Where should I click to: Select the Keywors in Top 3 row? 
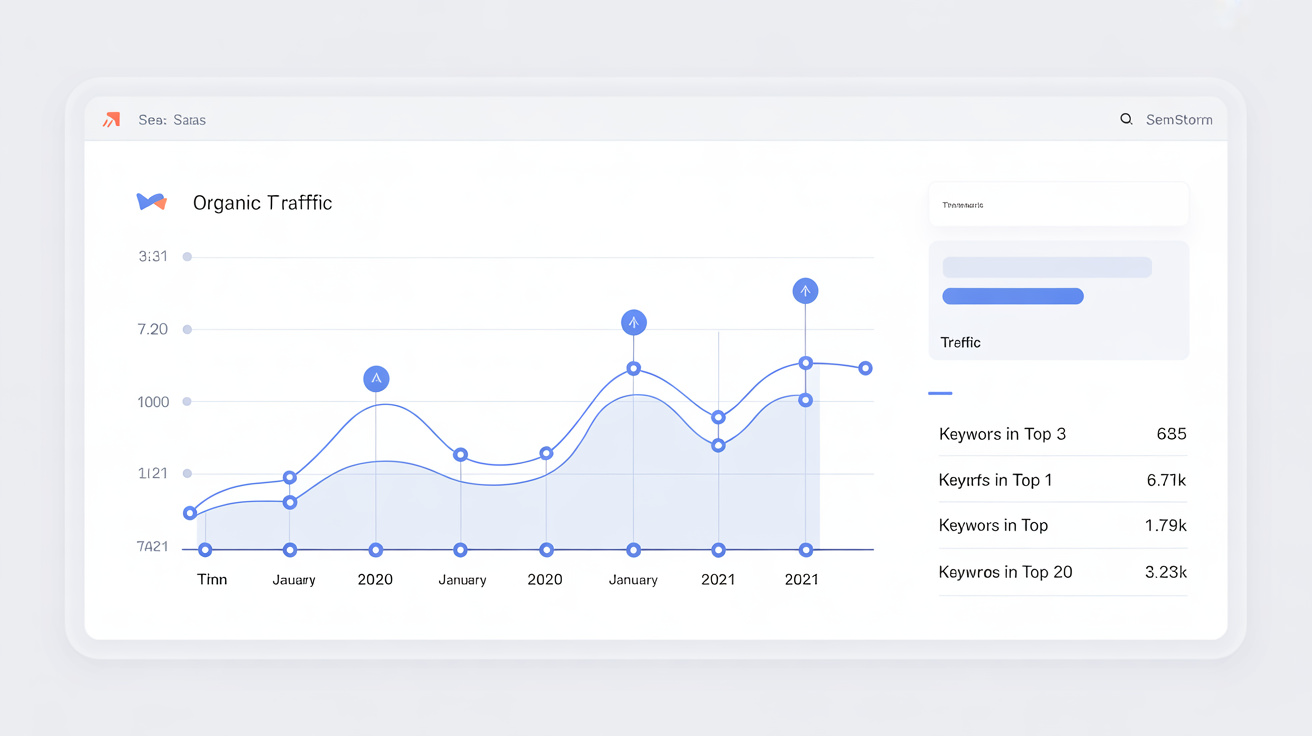tap(1062, 434)
